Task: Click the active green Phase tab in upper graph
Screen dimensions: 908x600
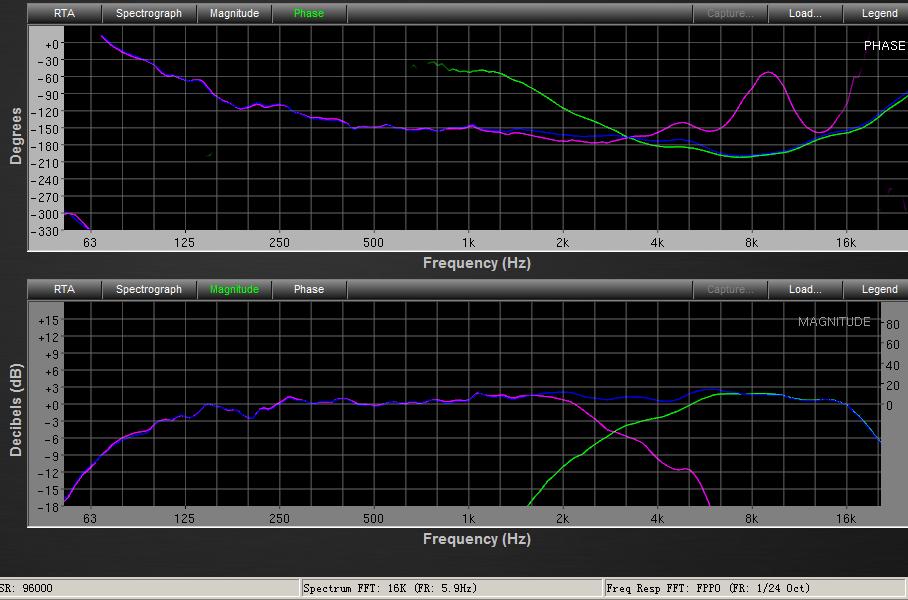Action: (308, 14)
